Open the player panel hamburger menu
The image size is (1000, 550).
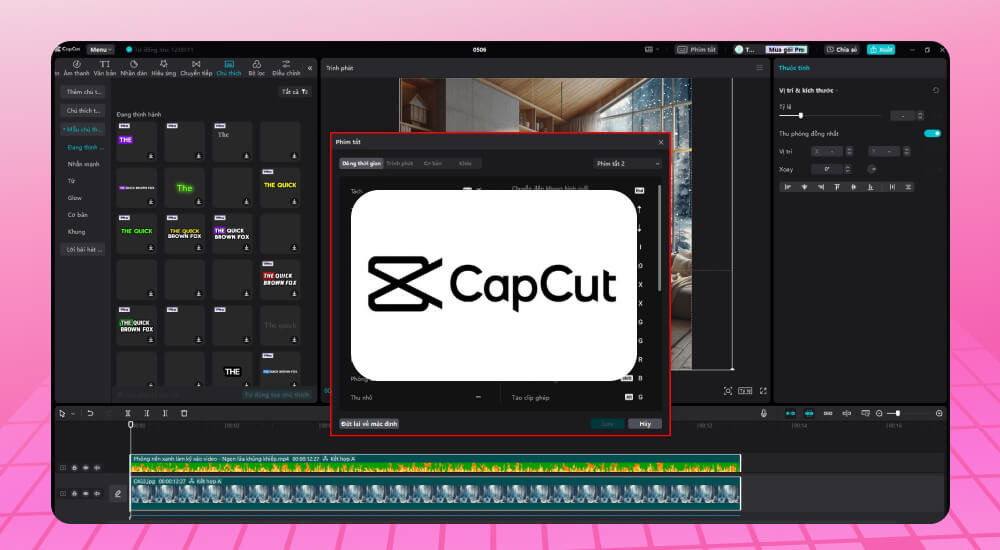(760, 68)
